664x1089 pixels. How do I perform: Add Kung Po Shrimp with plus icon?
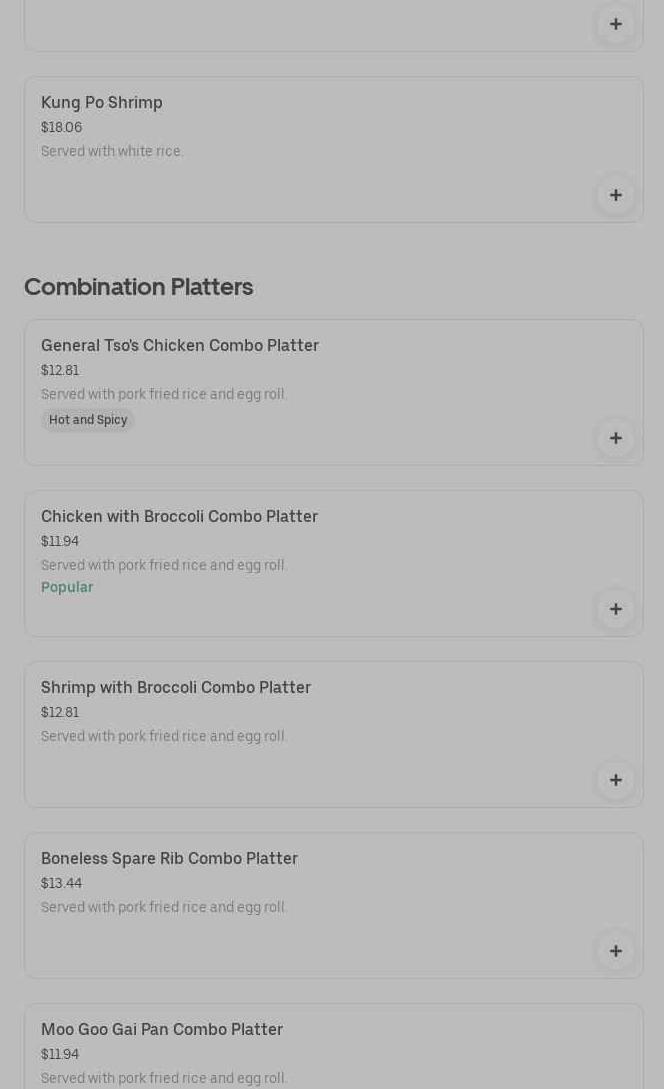point(615,195)
